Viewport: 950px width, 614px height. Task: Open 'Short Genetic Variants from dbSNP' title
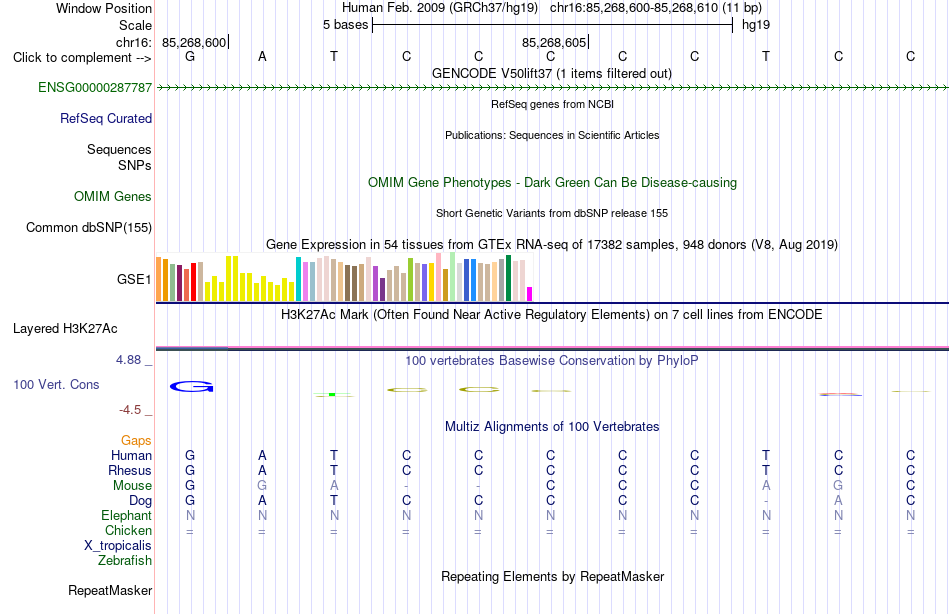click(552, 213)
